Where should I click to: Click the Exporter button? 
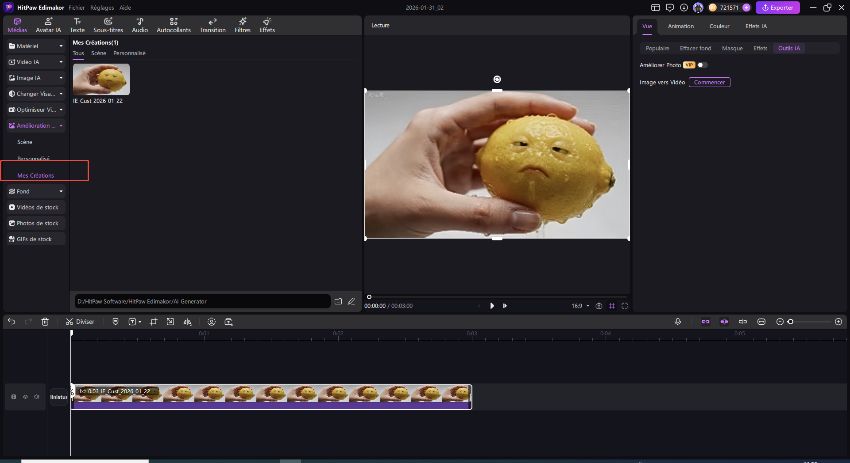point(778,8)
